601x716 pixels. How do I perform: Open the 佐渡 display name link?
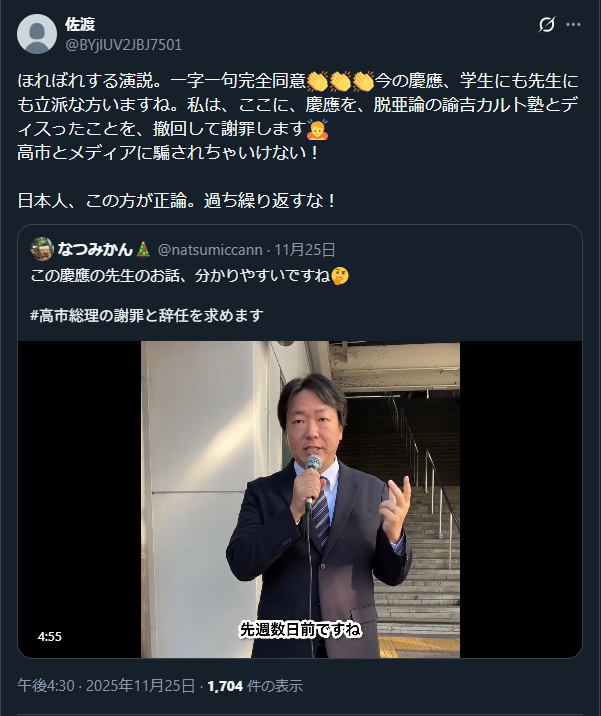pyautogui.click(x=80, y=24)
